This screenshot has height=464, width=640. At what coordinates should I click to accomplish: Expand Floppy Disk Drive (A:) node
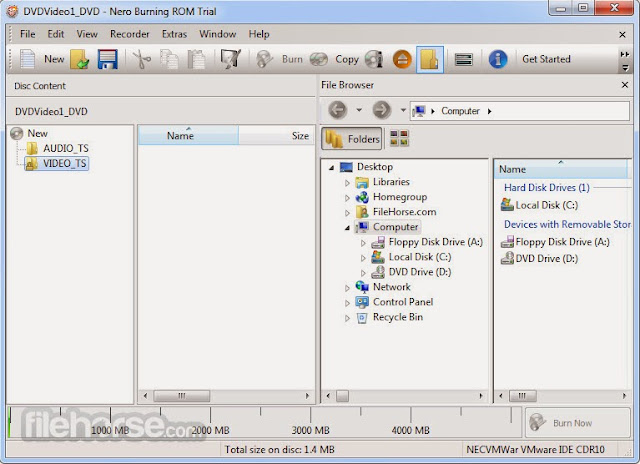(363, 243)
